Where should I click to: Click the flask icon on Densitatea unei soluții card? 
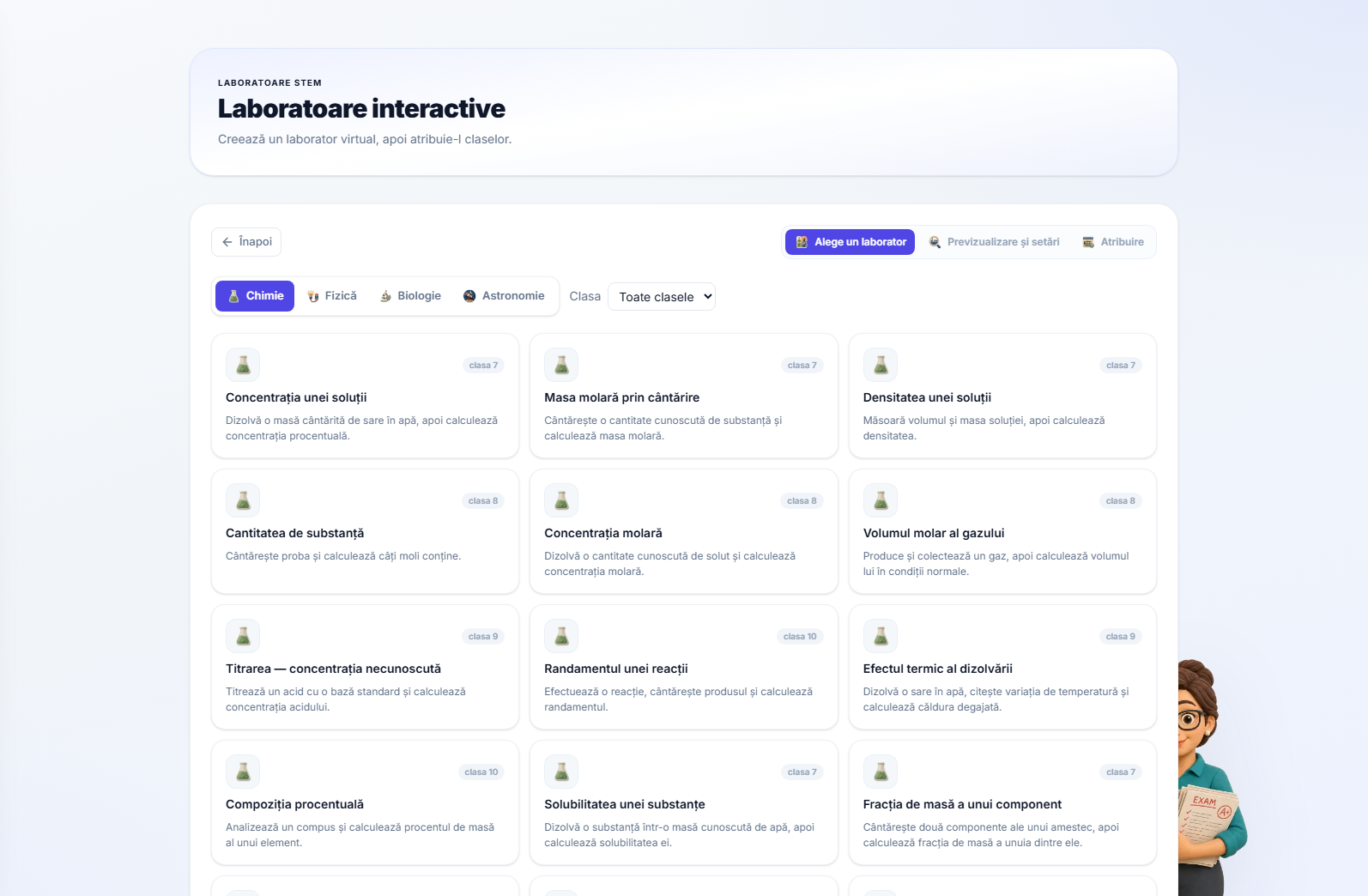pos(881,366)
